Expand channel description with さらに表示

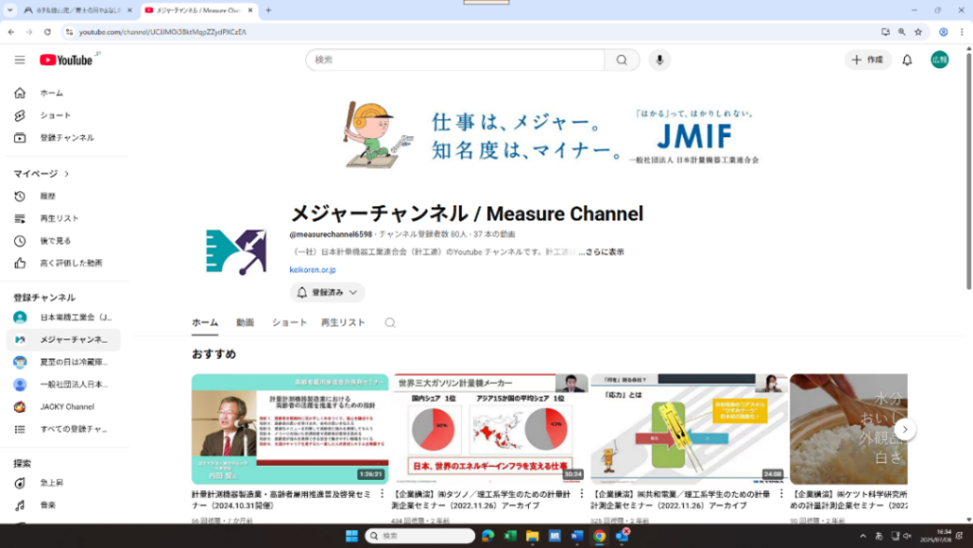(601, 252)
